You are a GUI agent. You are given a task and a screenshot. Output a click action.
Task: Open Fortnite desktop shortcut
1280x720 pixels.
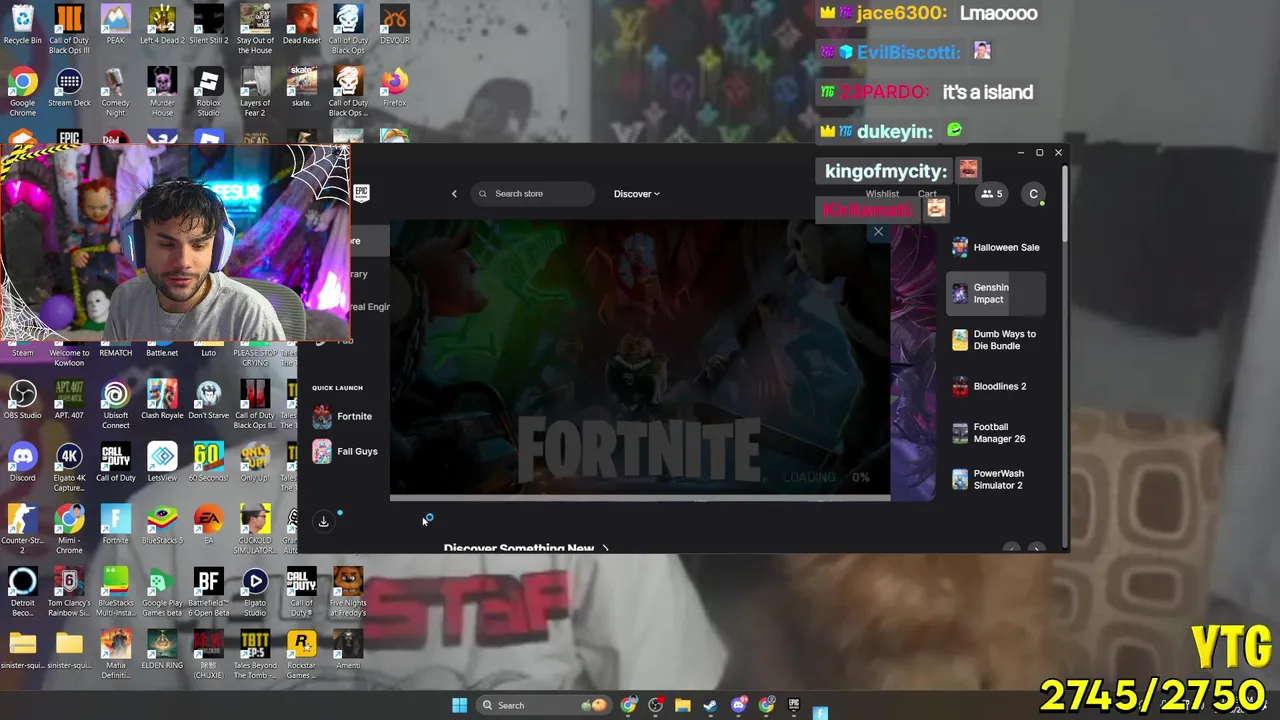click(x=115, y=525)
